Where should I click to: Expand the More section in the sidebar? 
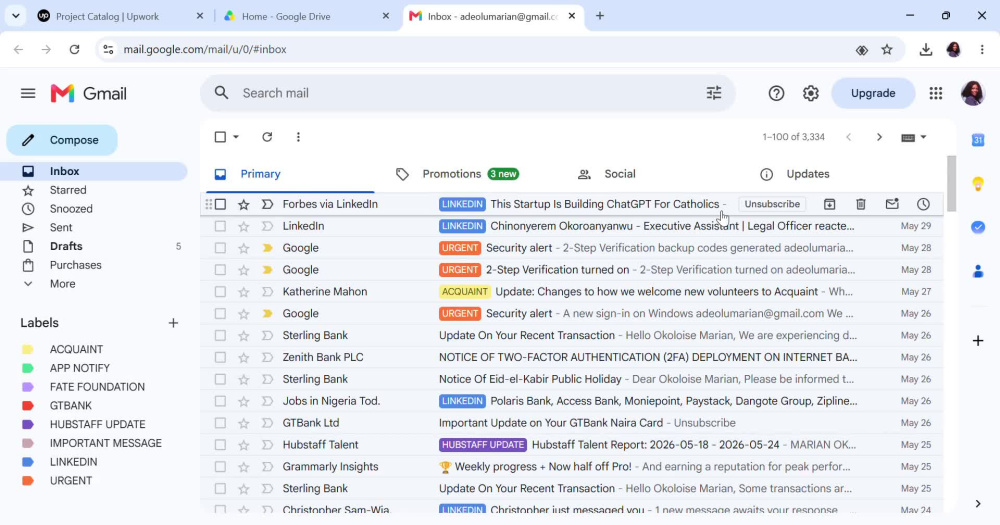pos(62,284)
